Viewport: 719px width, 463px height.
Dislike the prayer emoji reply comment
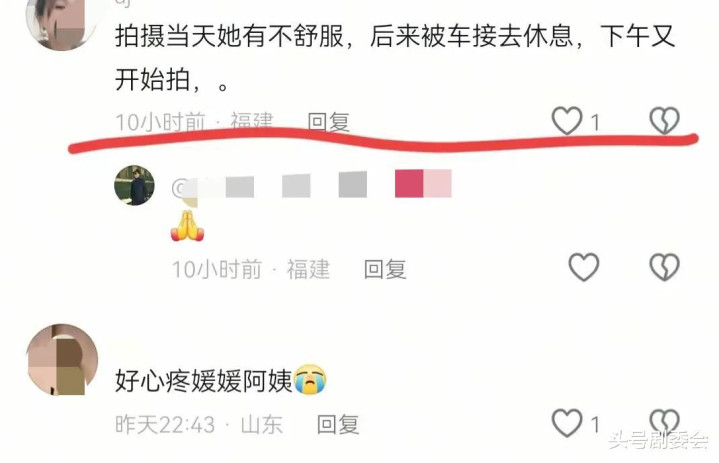click(x=664, y=267)
